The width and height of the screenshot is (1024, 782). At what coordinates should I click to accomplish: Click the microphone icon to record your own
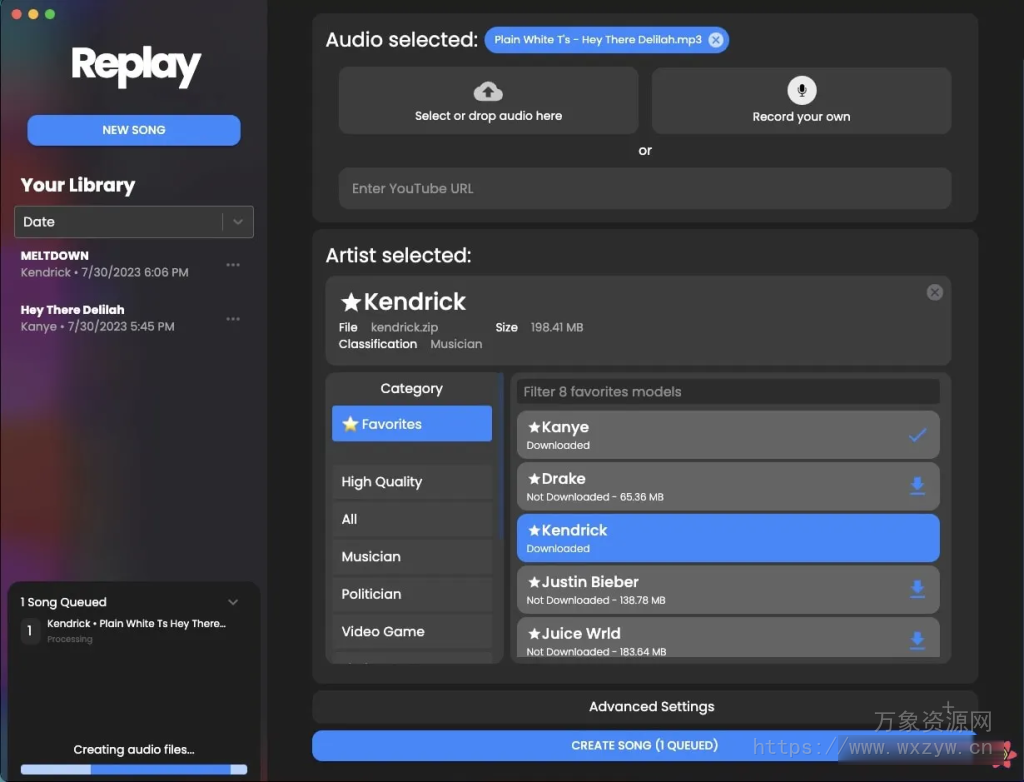(800, 89)
